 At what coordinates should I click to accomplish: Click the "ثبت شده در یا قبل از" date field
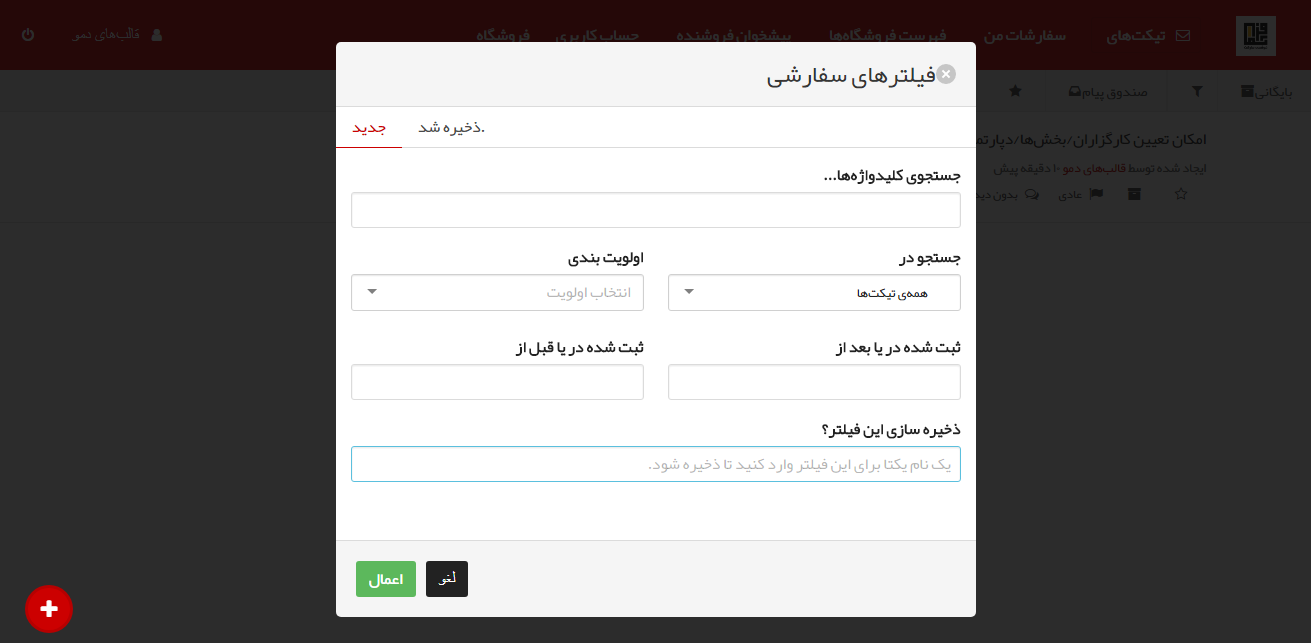point(497,382)
